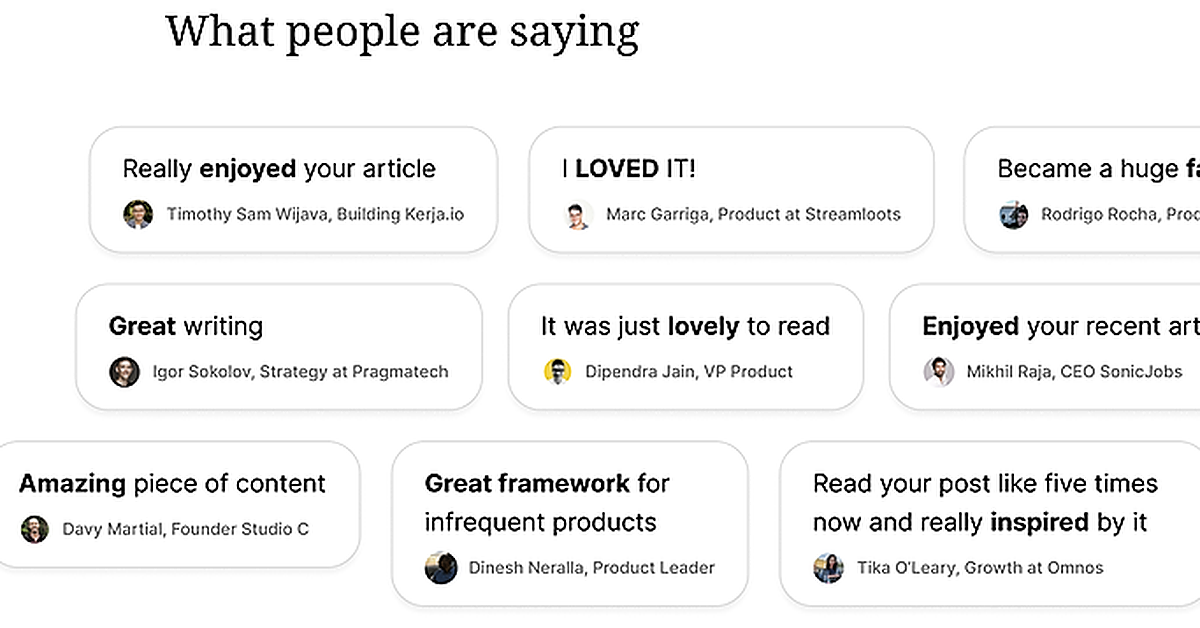Click Rodrigo Rocha's avatar photo

(1013, 214)
